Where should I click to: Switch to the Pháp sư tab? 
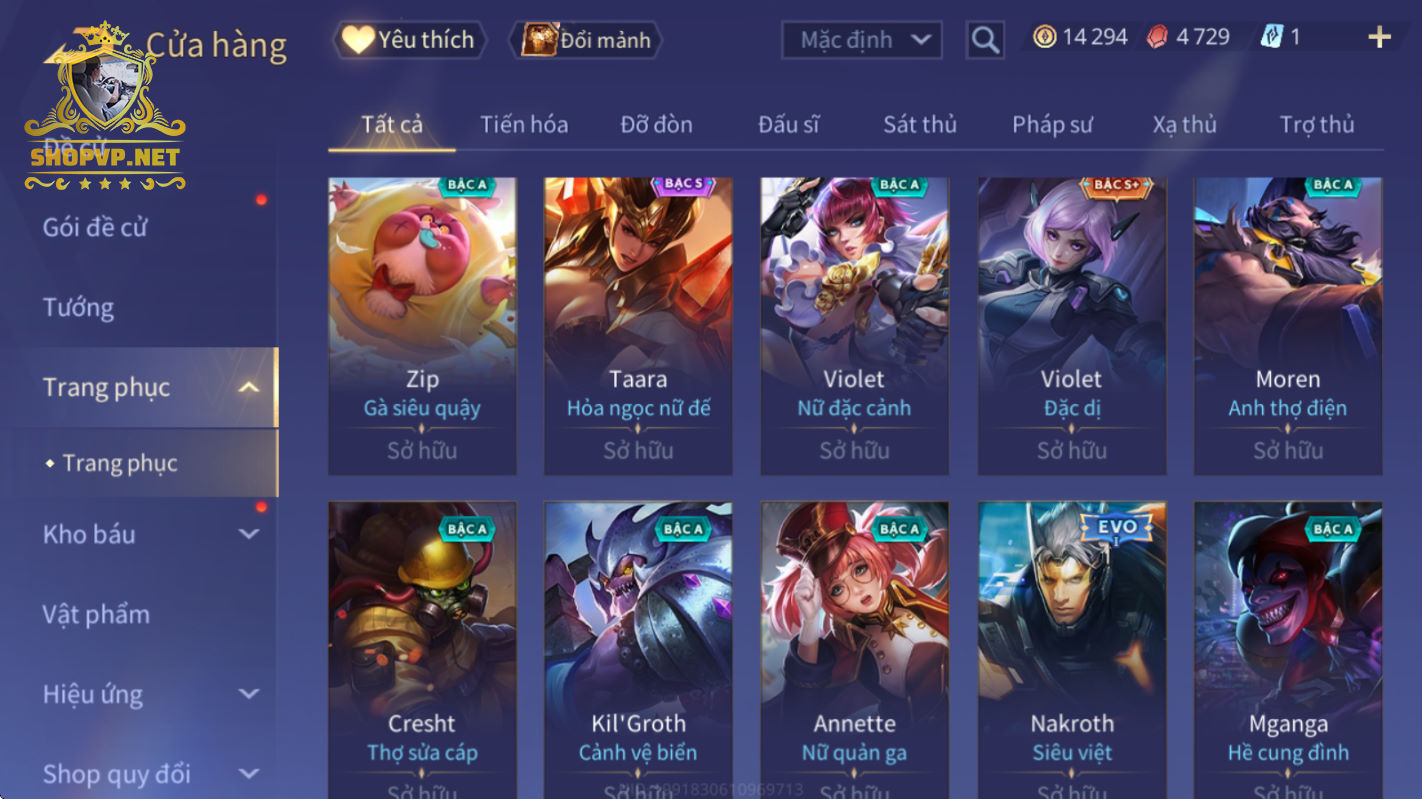point(1052,125)
